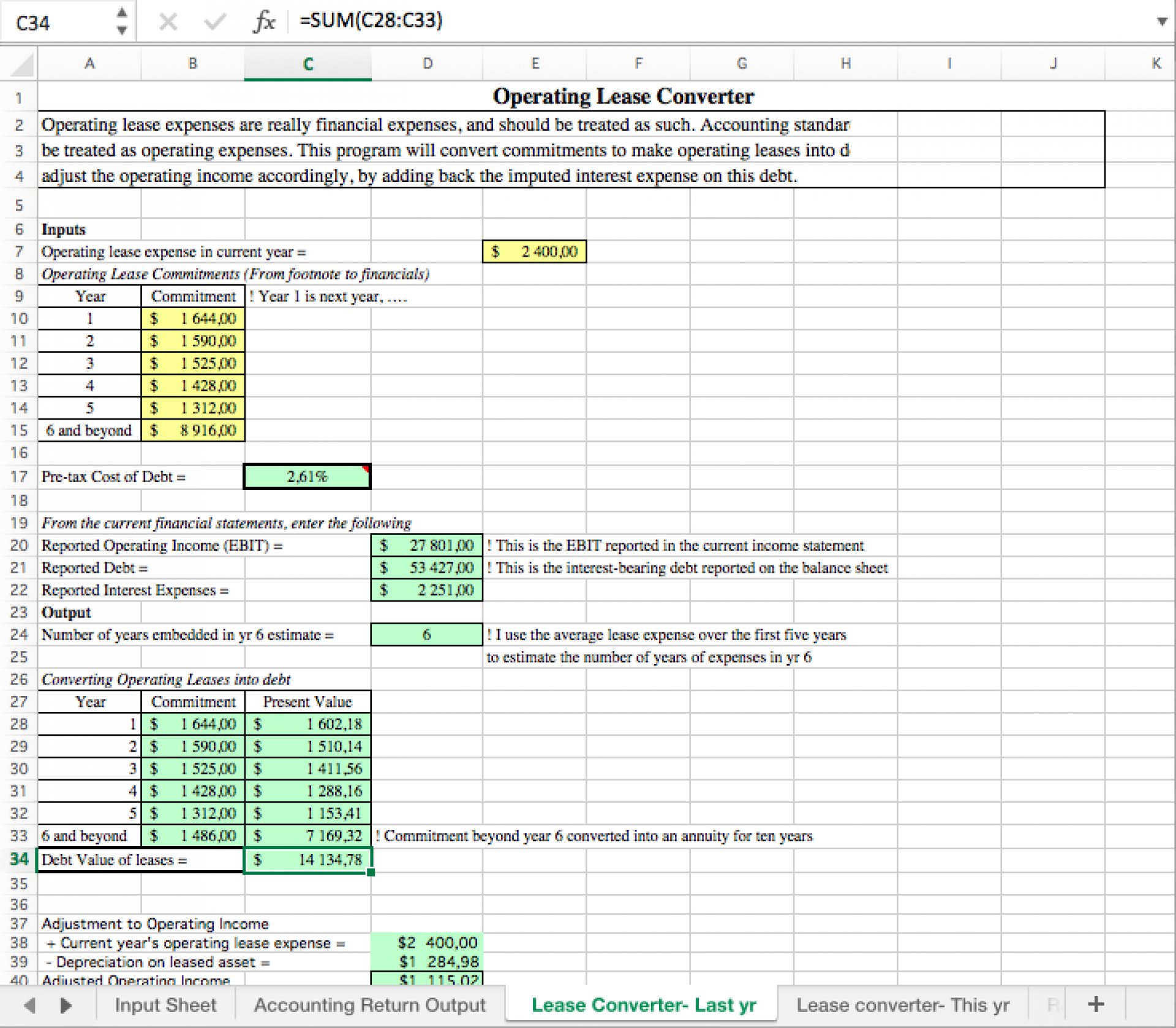This screenshot has height=1028, width=1176.
Task: Click the cancel (X) icon in formula bar
Action: pyautogui.click(x=167, y=21)
